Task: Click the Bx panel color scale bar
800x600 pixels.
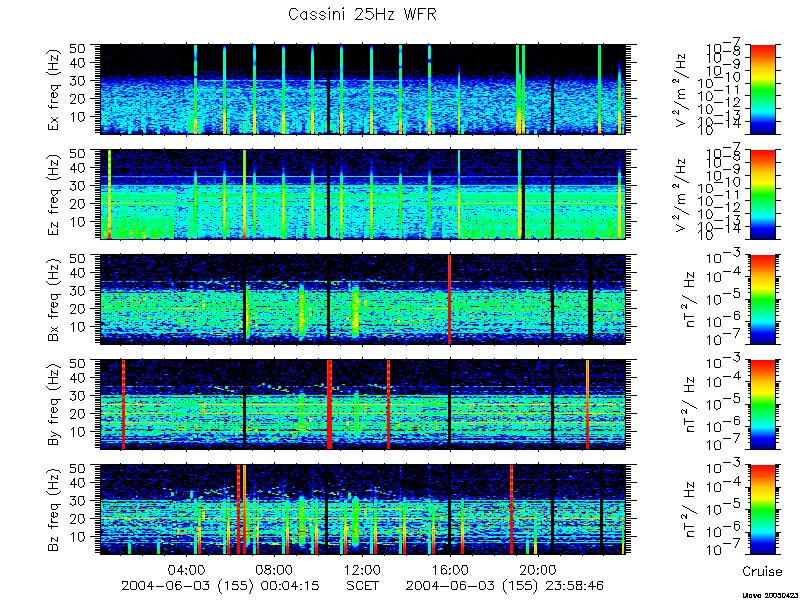Action: (x=762, y=299)
